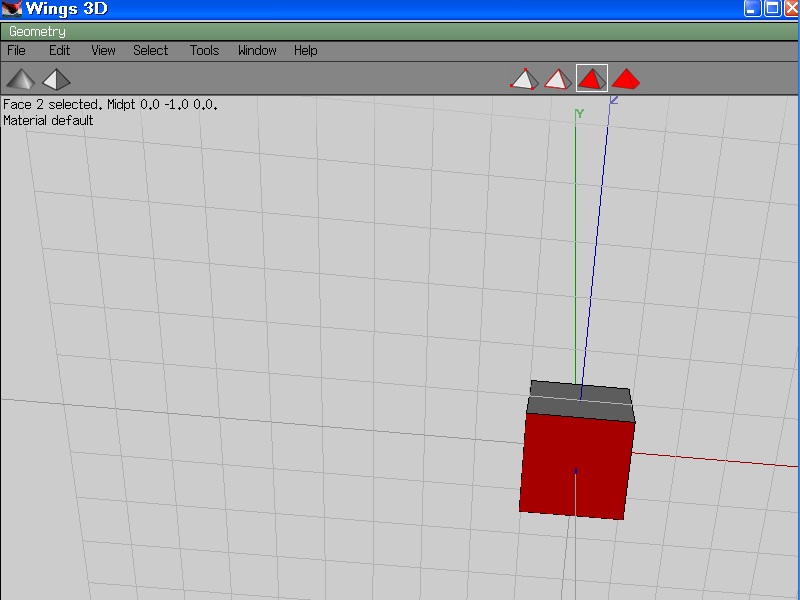Open the Tools menu

(204, 51)
